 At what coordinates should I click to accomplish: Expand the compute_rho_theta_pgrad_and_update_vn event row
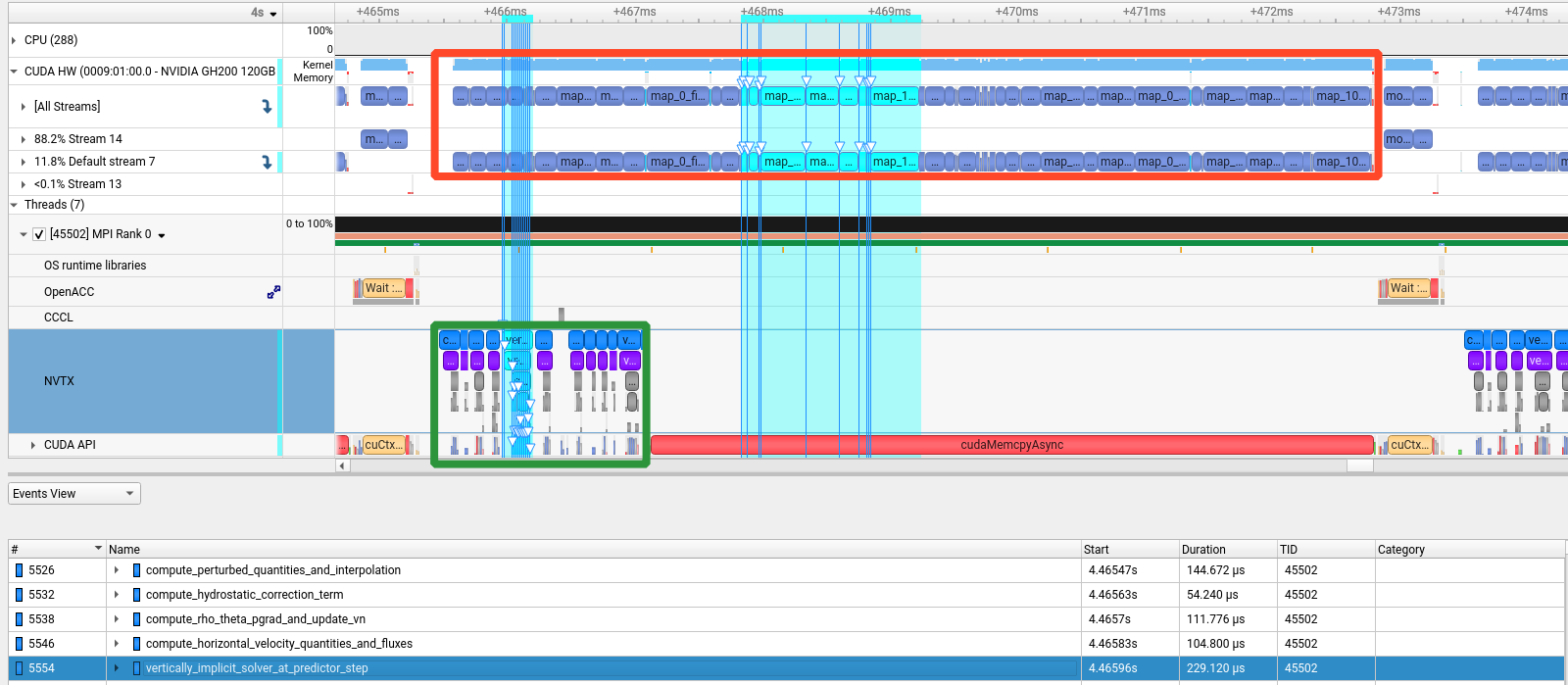click(117, 619)
